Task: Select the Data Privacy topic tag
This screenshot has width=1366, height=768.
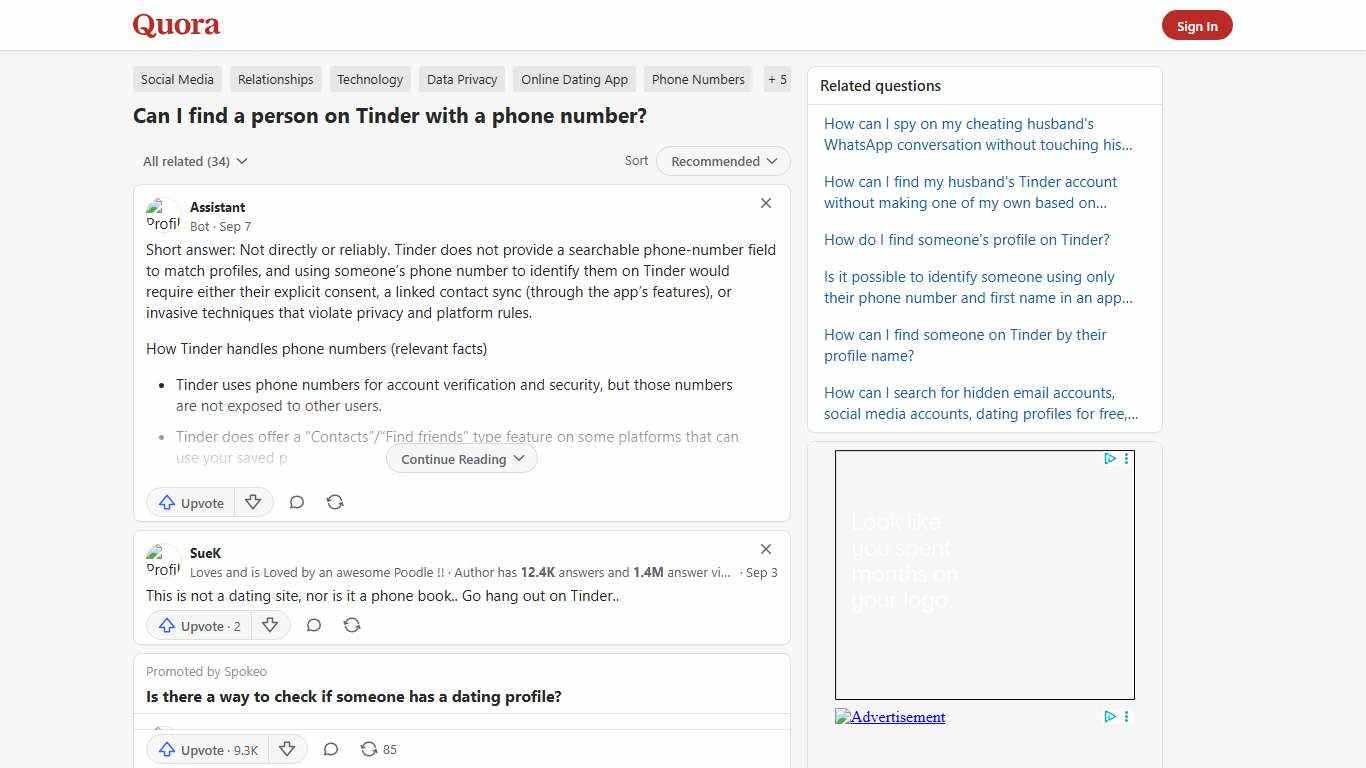Action: [x=461, y=79]
